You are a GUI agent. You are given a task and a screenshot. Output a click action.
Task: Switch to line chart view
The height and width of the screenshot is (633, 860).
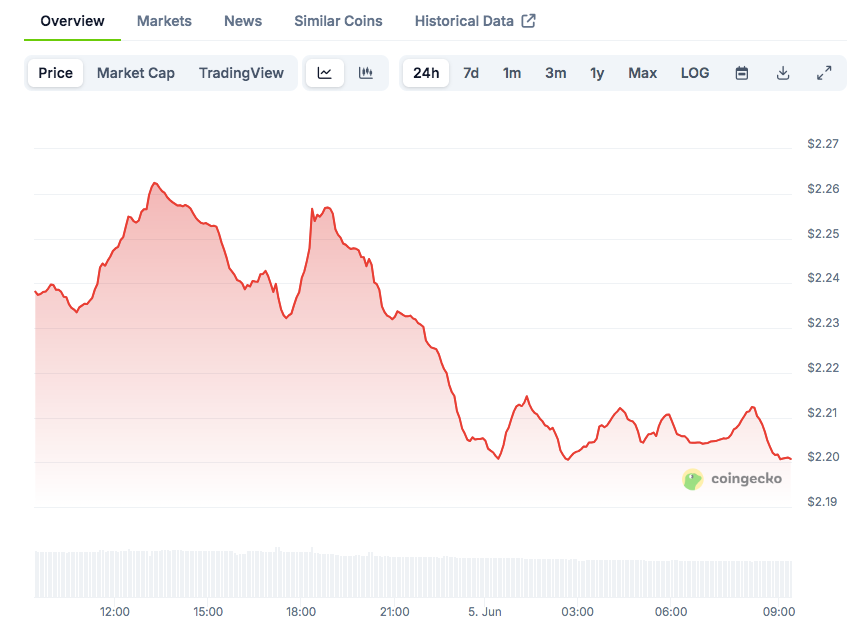click(325, 73)
